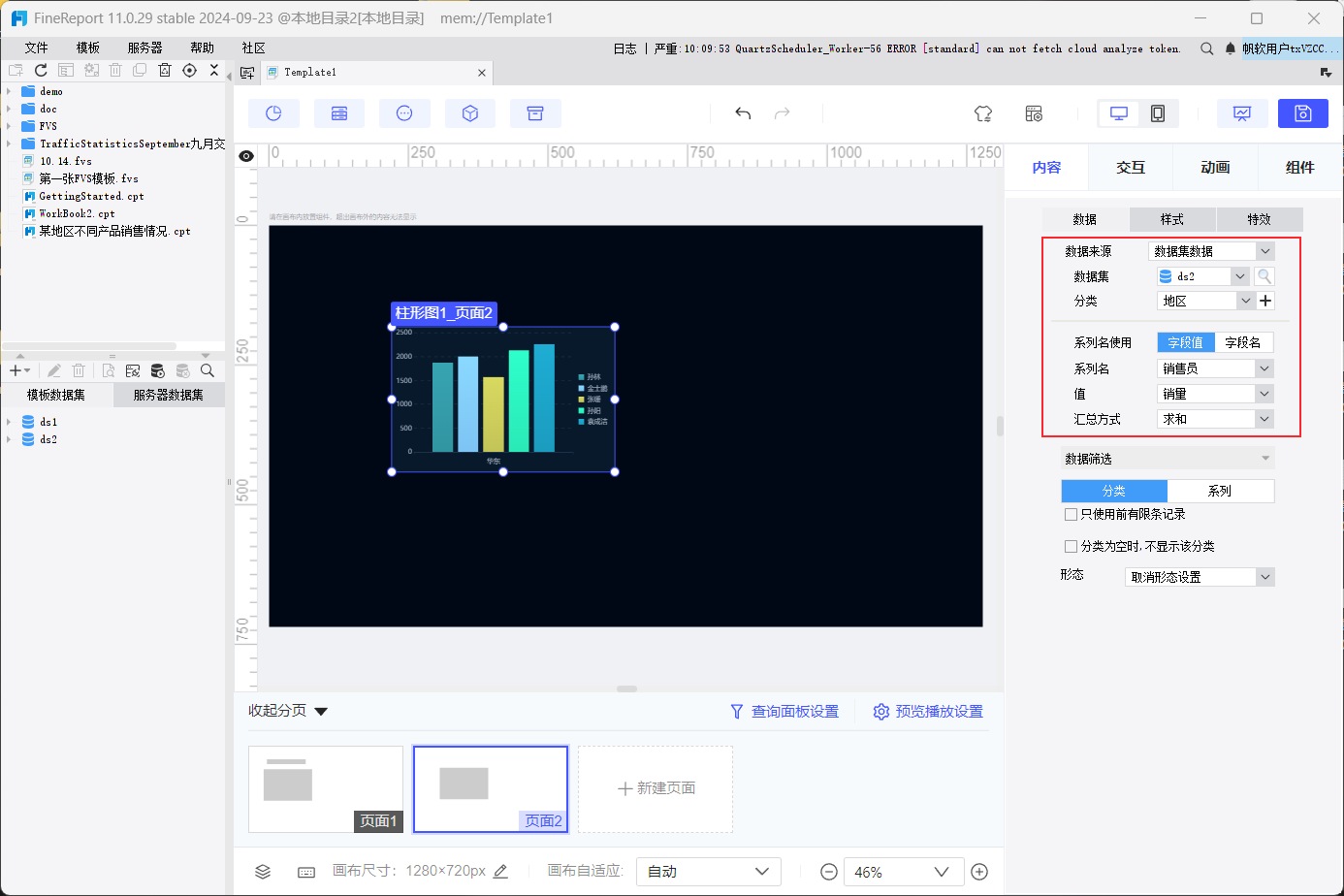Search datasets with the magnifier icon

[208, 370]
